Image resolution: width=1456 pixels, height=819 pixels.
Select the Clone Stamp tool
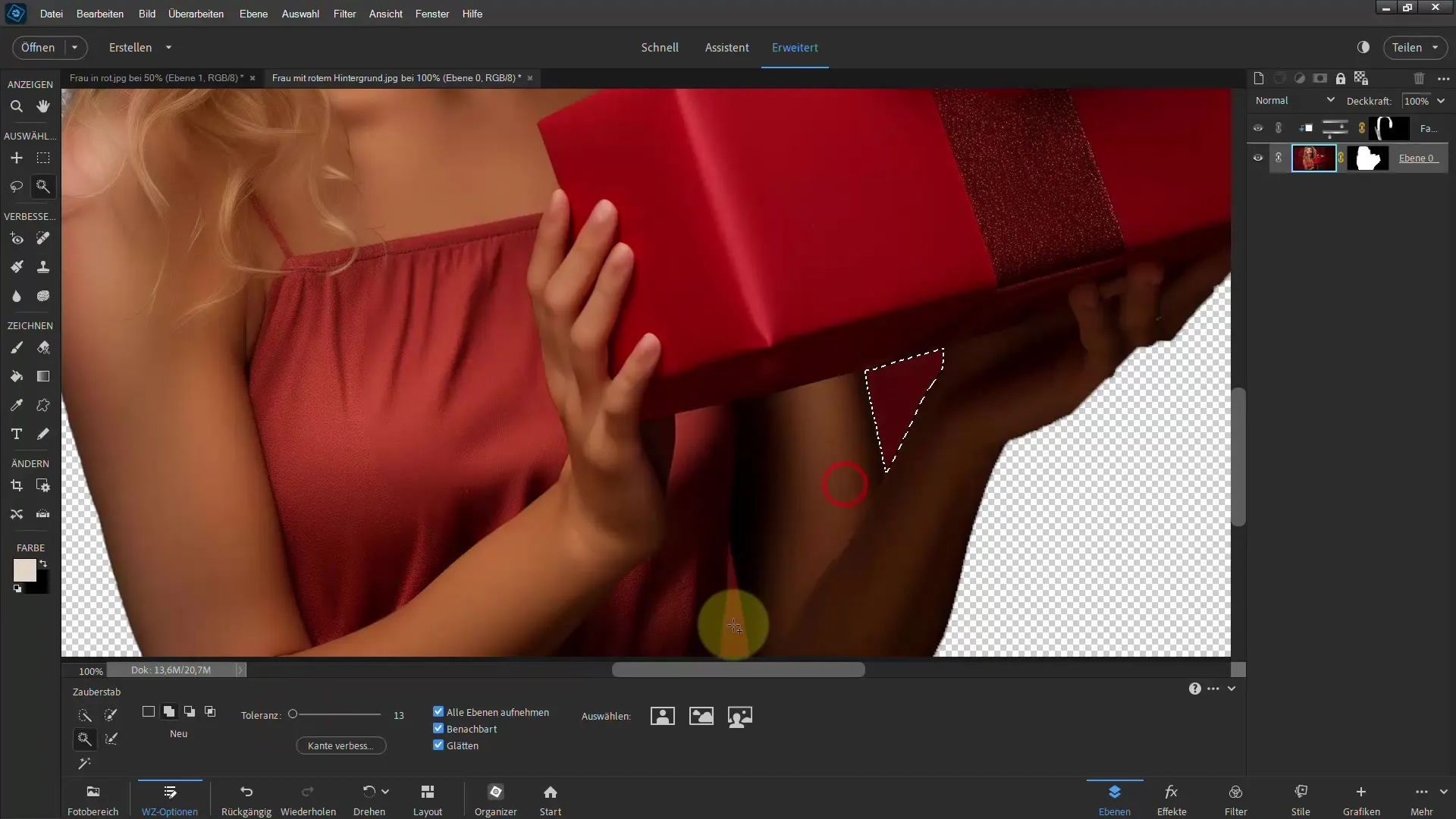point(43,267)
